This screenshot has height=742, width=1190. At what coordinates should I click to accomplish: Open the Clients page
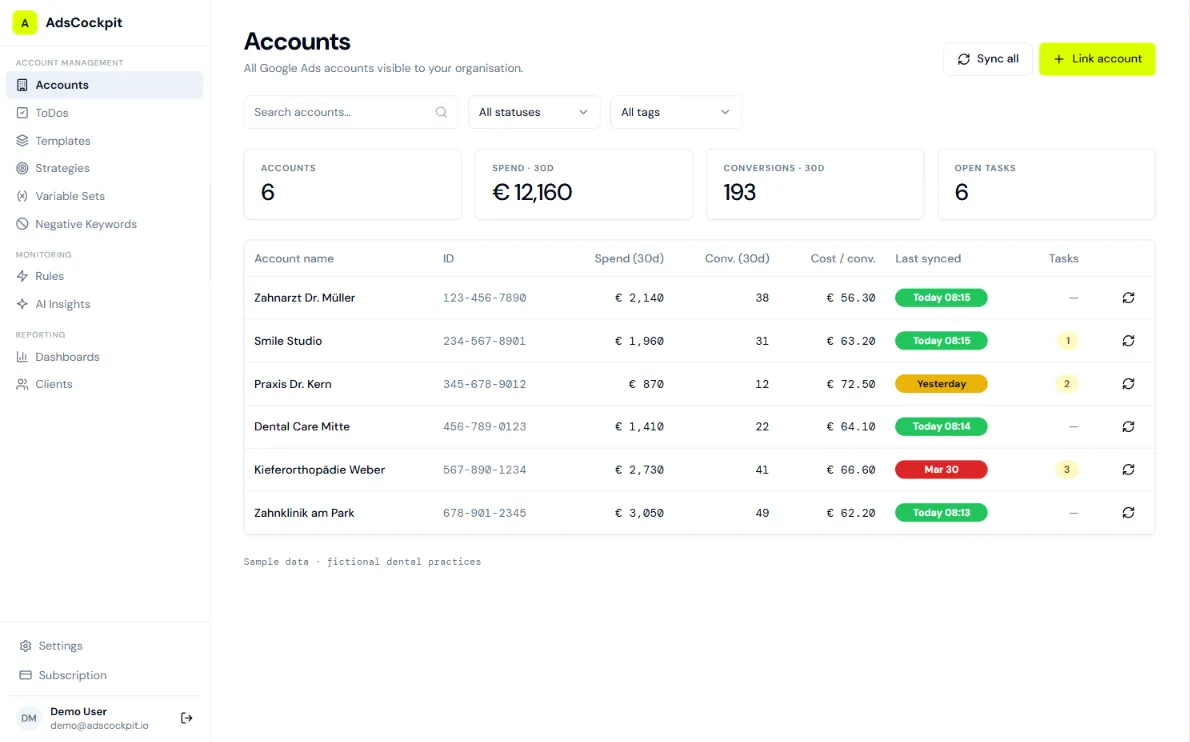pos(105,385)
